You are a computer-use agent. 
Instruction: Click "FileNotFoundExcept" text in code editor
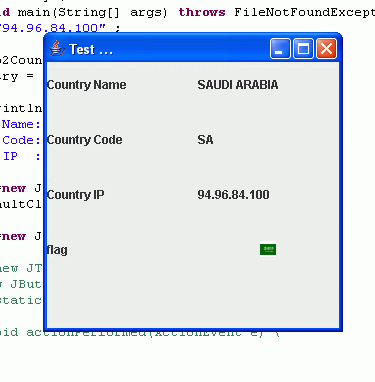pyautogui.click(x=304, y=12)
